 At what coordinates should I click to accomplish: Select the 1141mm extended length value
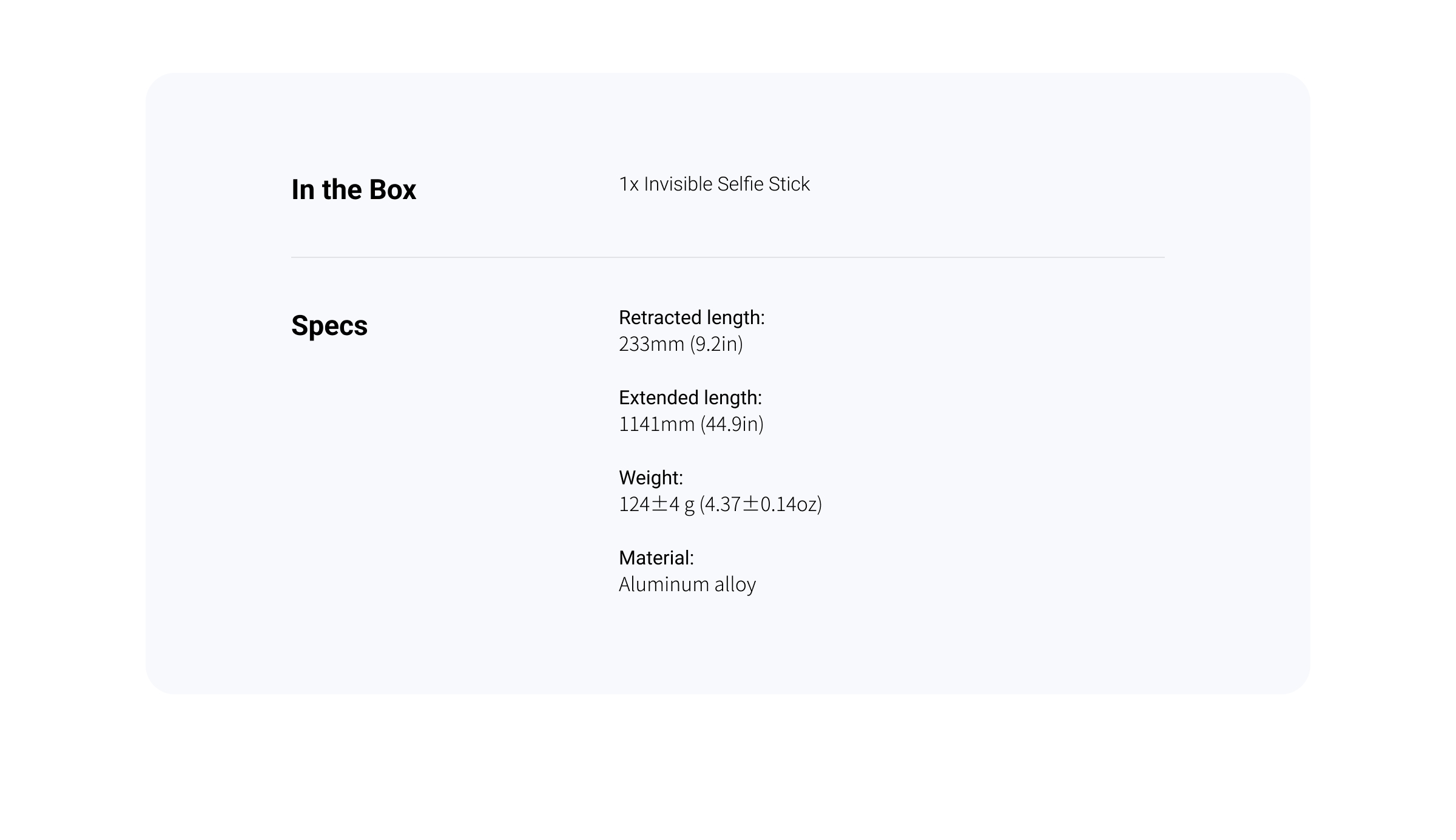[656, 424]
